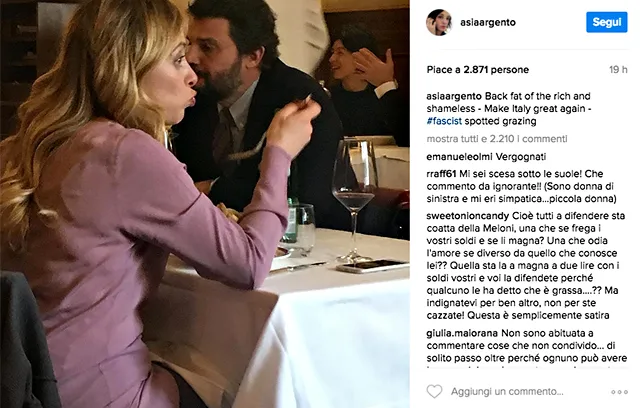Viewport: 640px width, 408px height.
Task: Open the rraff61 commenter profile
Action: point(441,174)
